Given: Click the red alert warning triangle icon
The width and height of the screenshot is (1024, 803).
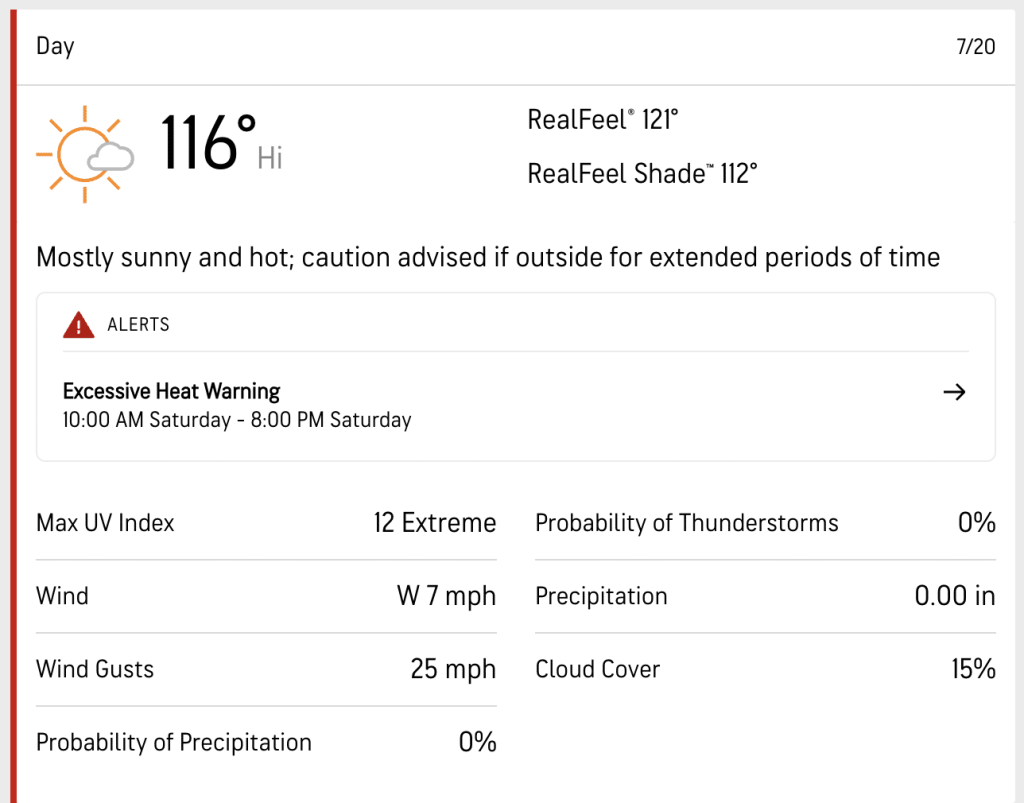Looking at the screenshot, I should (x=78, y=324).
